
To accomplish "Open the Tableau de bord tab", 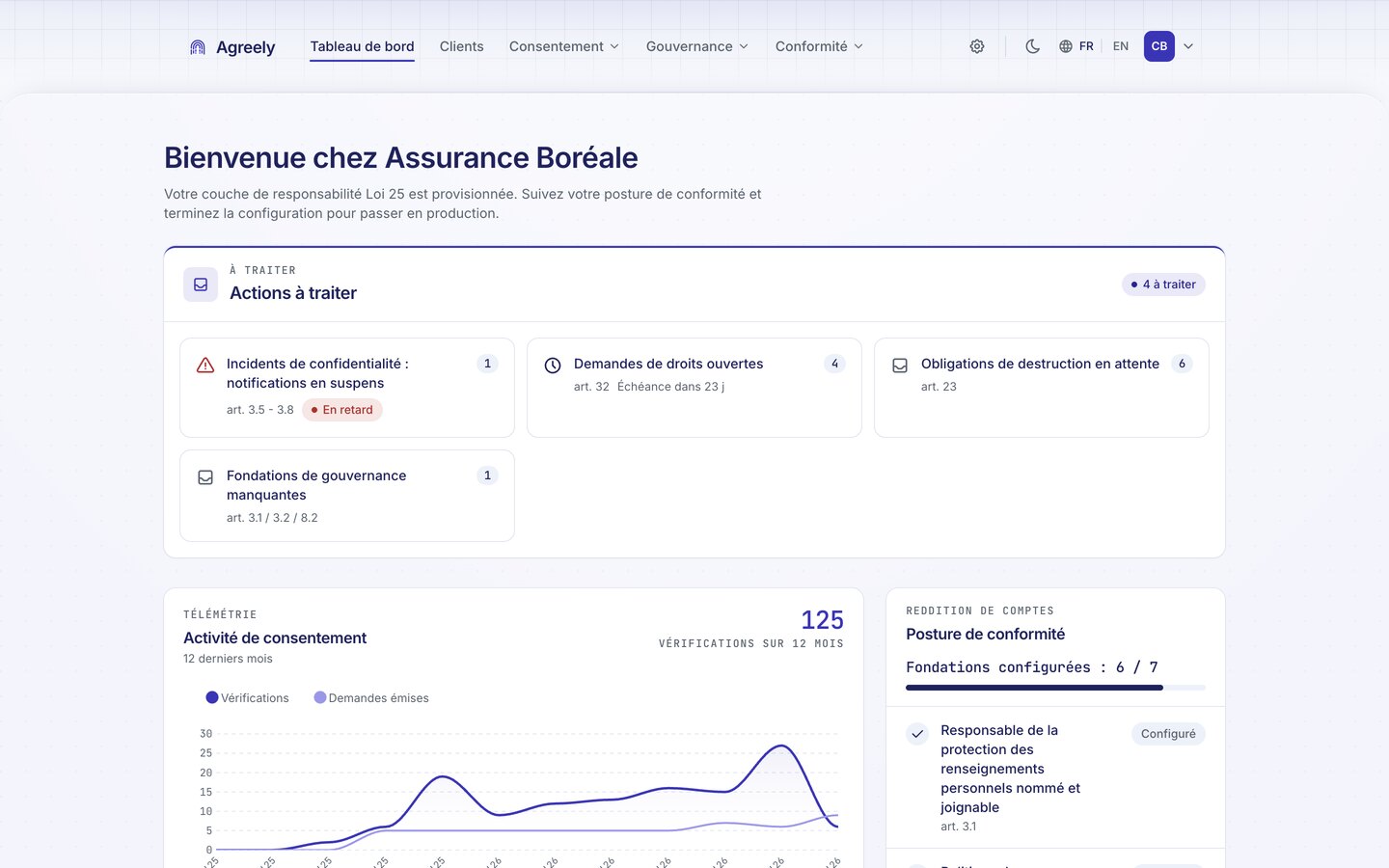I will pyautogui.click(x=362, y=46).
